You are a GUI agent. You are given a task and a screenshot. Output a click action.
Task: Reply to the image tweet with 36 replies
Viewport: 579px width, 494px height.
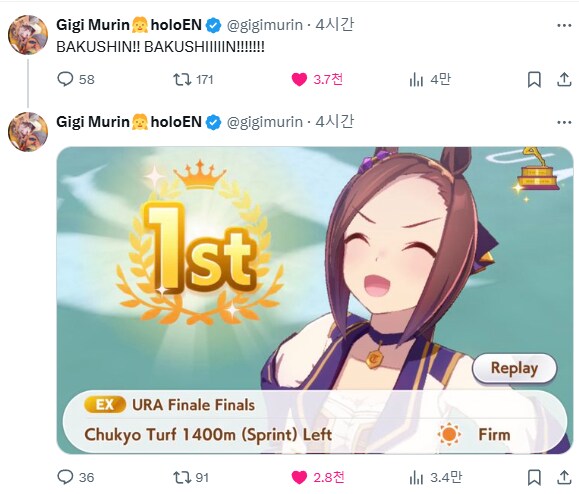coord(76,477)
